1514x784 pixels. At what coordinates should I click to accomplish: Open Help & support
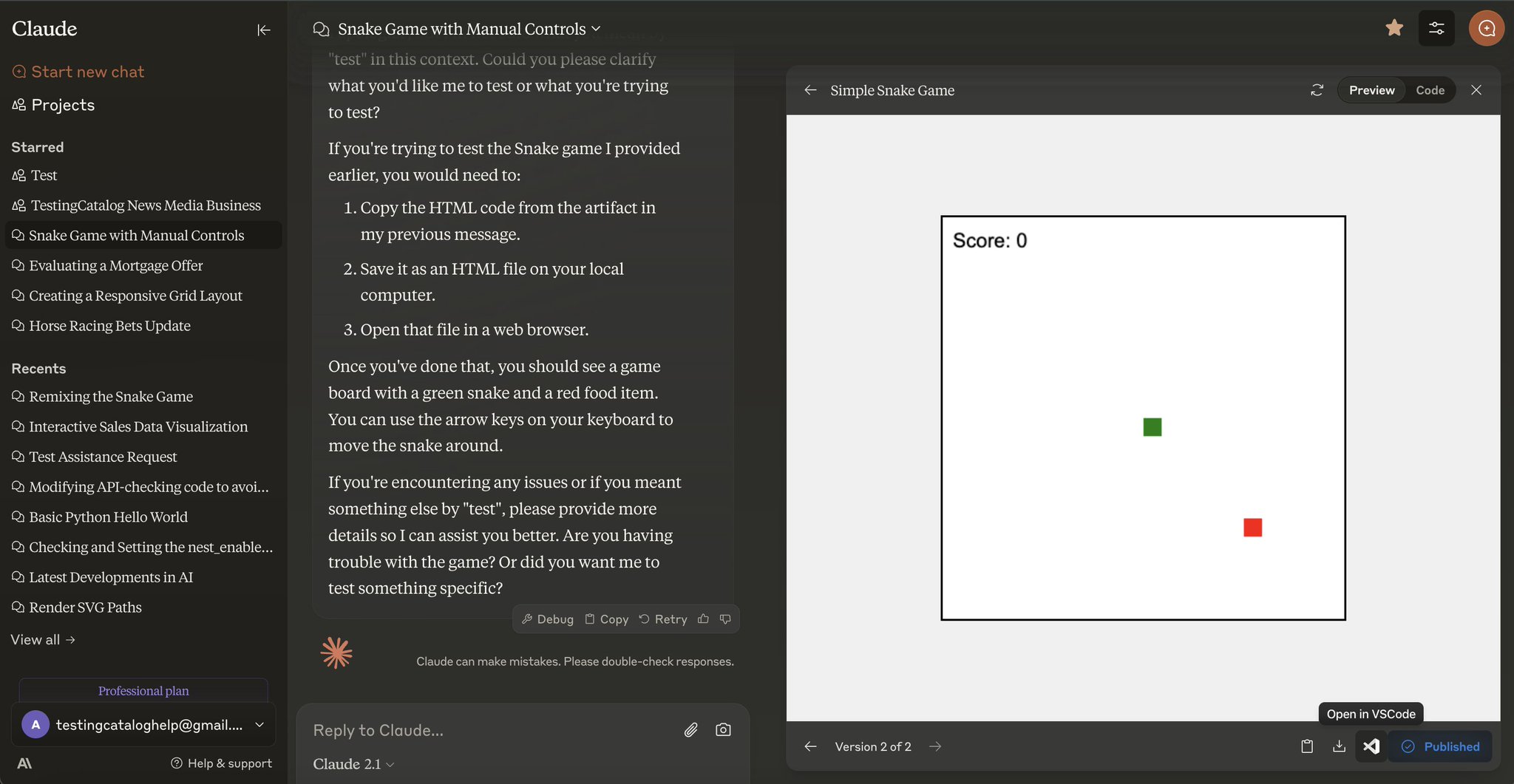coord(221,763)
